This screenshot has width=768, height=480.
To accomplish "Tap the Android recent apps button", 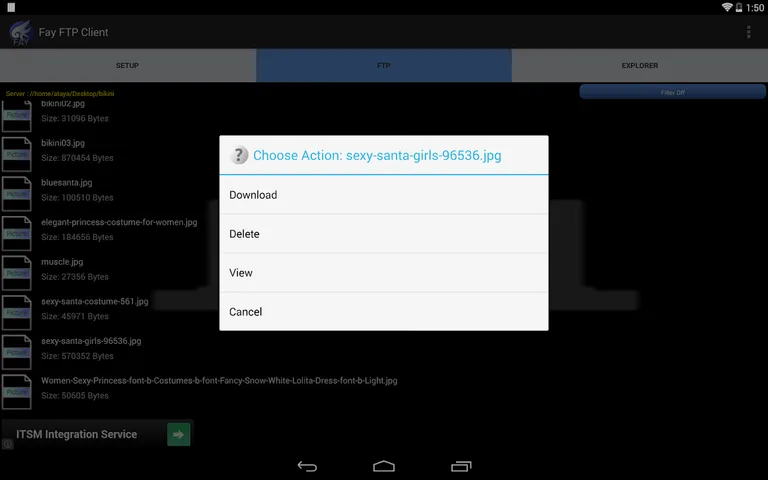I will click(460, 466).
